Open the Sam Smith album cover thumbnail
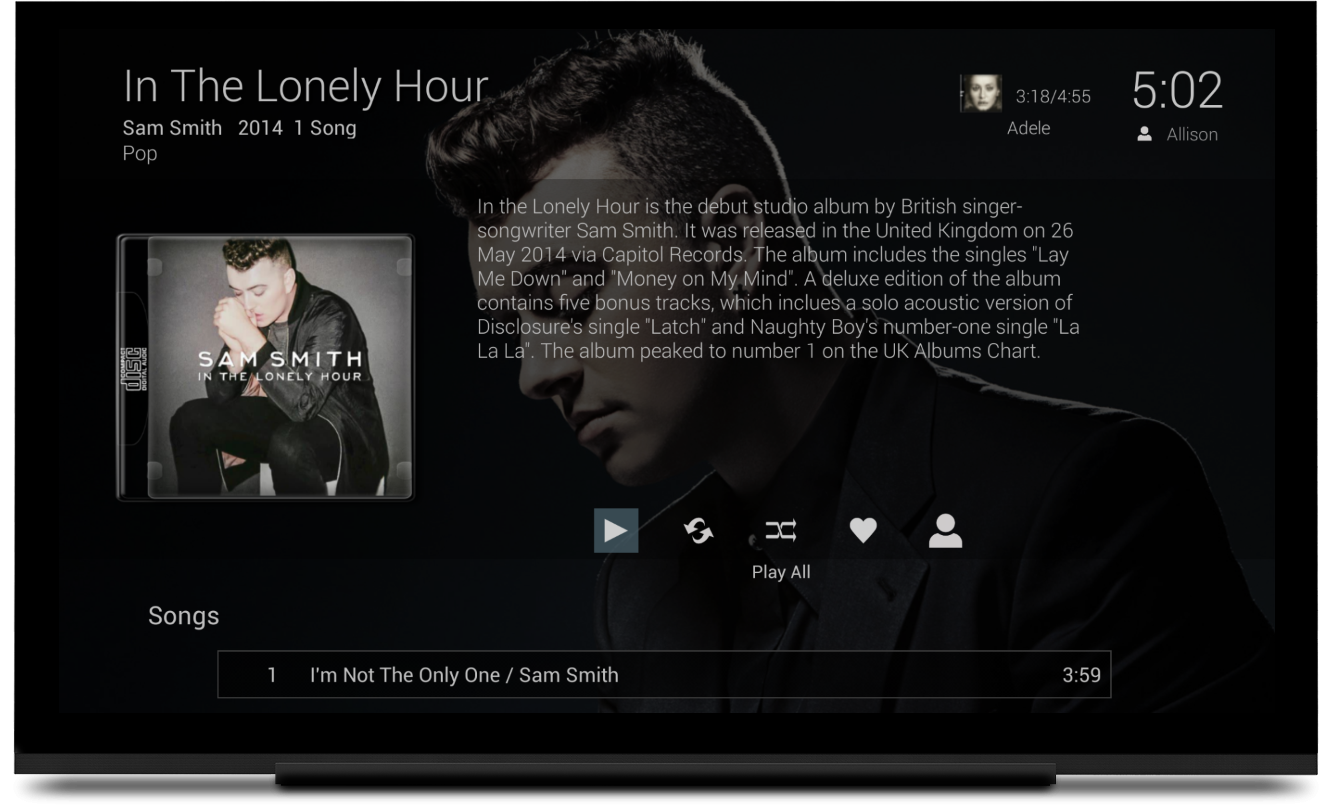 tap(266, 367)
